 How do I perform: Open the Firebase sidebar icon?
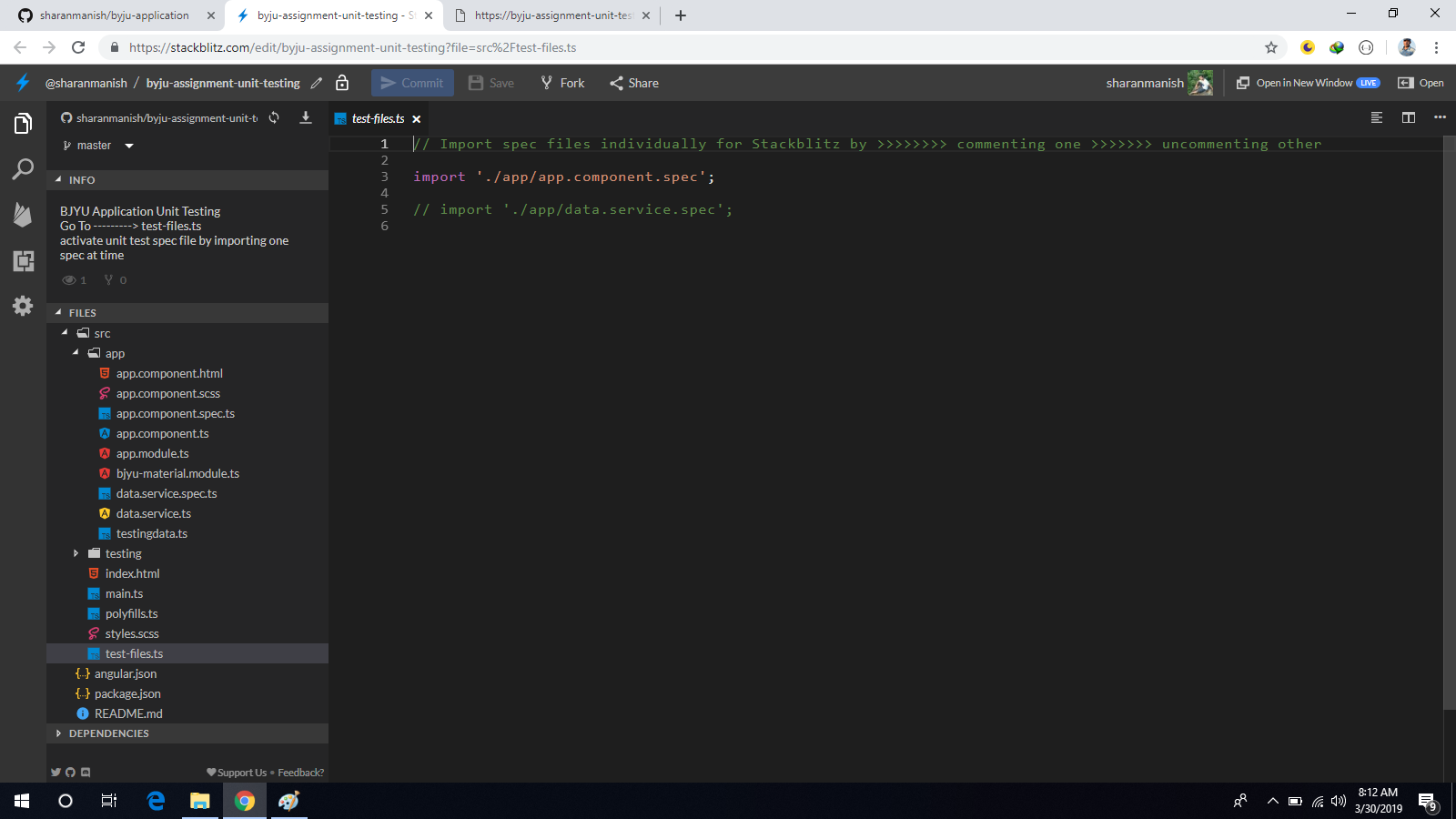click(x=23, y=215)
